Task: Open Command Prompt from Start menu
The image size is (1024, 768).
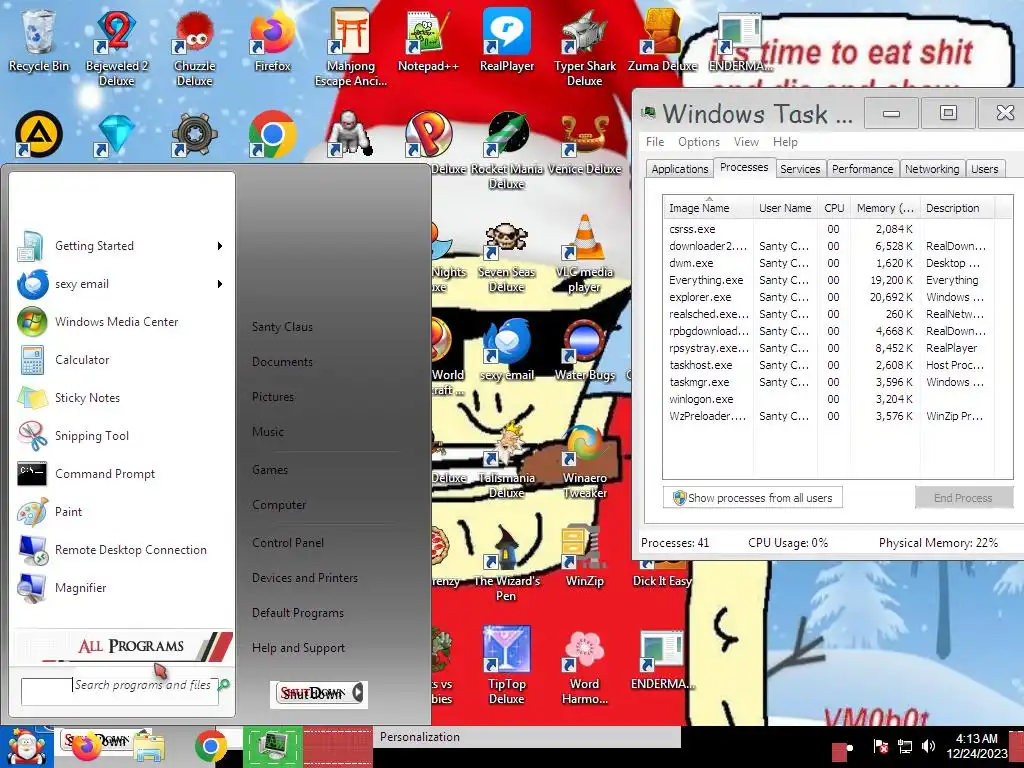Action: 121,474
